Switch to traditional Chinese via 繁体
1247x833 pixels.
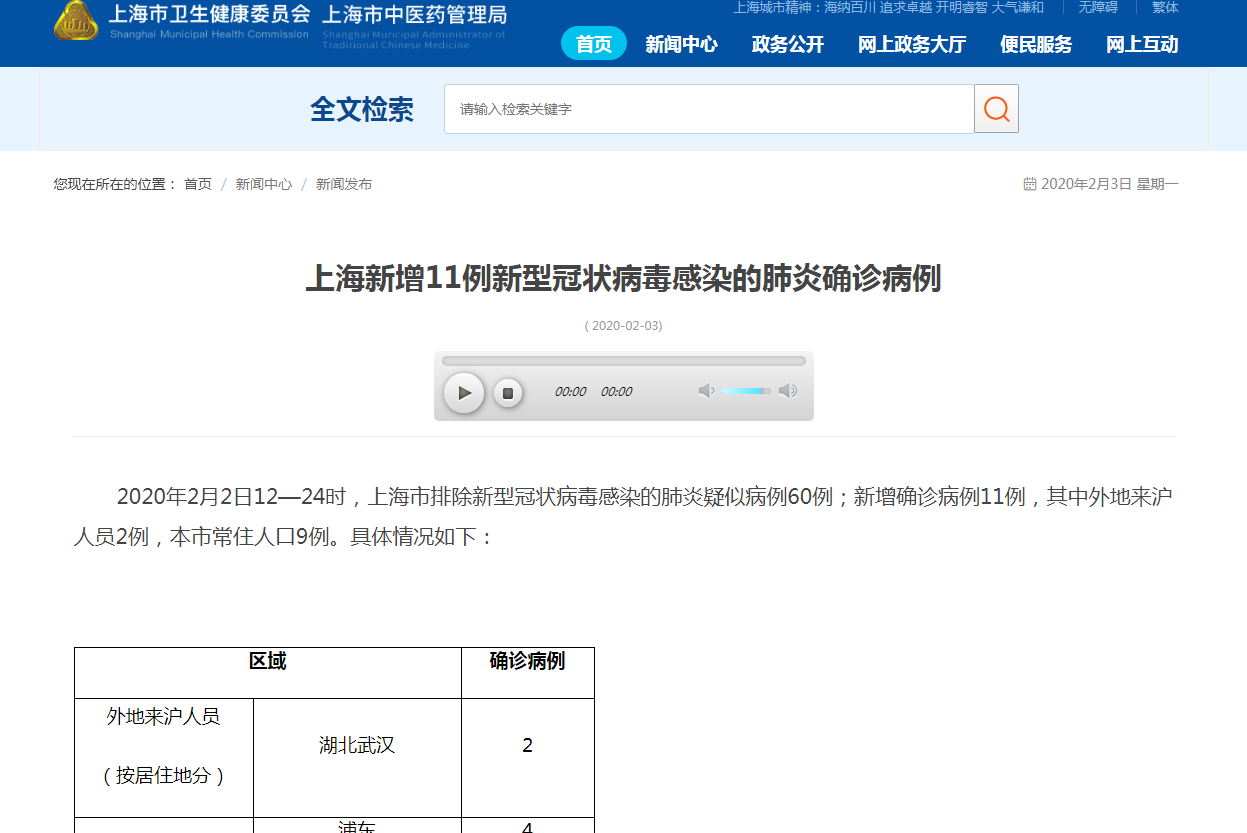(x=1165, y=7)
